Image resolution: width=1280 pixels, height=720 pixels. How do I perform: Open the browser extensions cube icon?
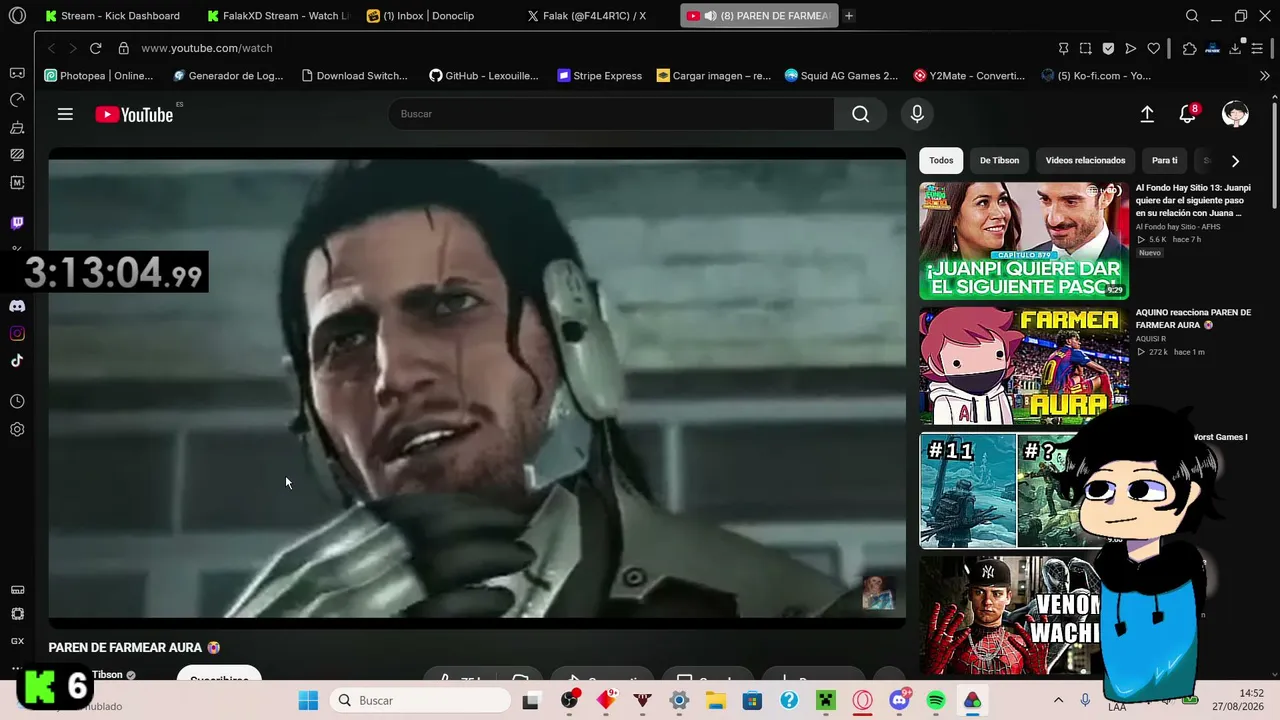click(1189, 48)
